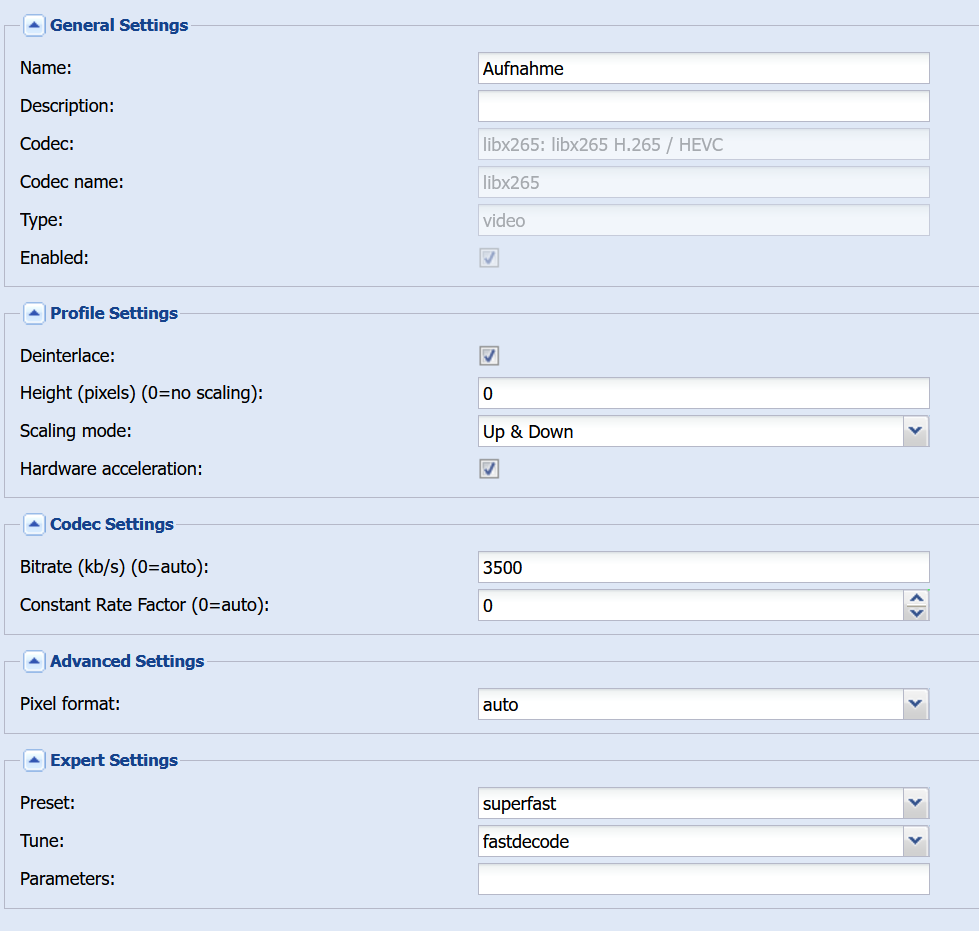Click the Bitrate field showing 3500
979x931 pixels.
[704, 568]
